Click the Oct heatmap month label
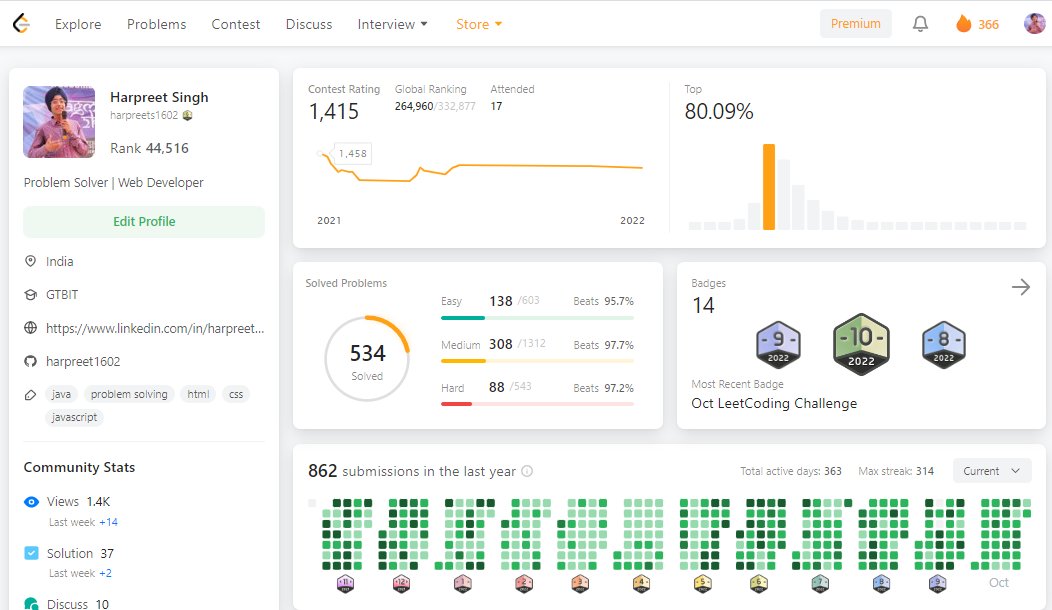This screenshot has height=610, width=1052. pyautogui.click(x=998, y=582)
